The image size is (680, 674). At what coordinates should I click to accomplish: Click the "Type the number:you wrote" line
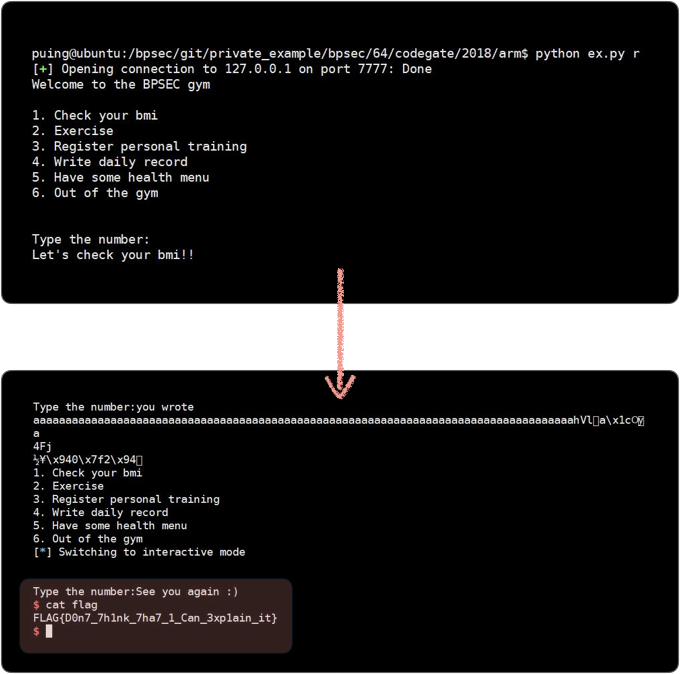[113, 407]
